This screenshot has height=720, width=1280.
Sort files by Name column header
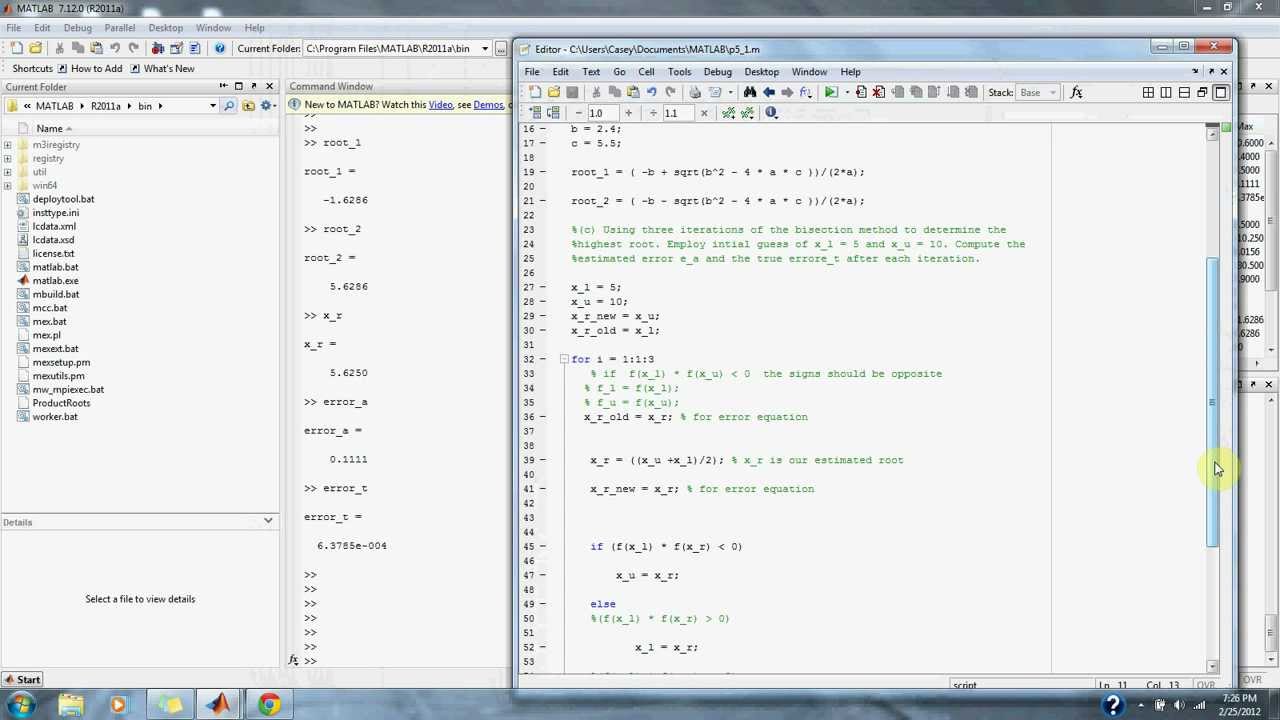pyautogui.click(x=50, y=128)
